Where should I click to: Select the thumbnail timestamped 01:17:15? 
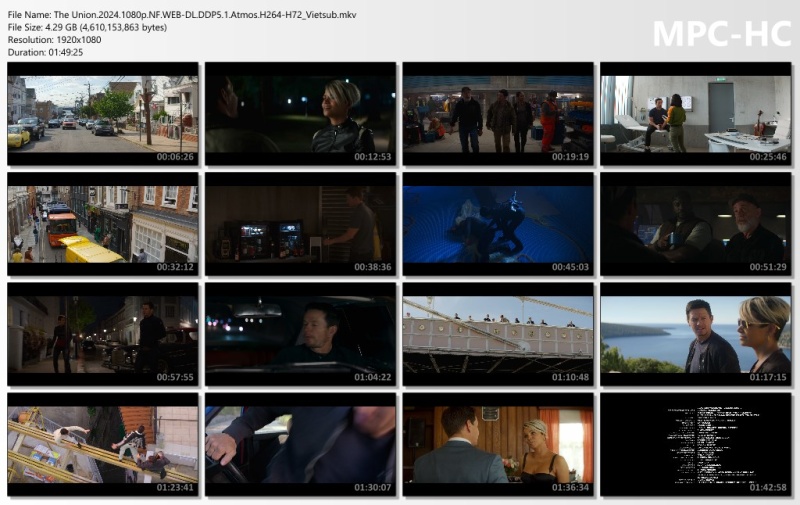pos(695,334)
